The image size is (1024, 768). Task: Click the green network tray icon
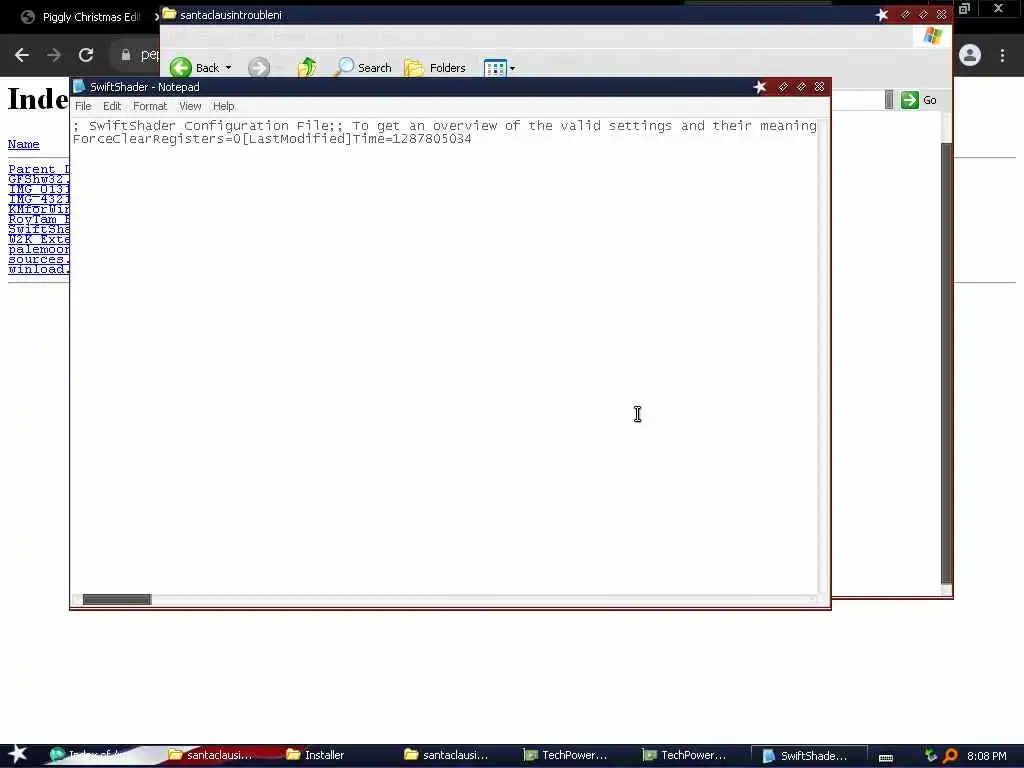click(x=931, y=756)
